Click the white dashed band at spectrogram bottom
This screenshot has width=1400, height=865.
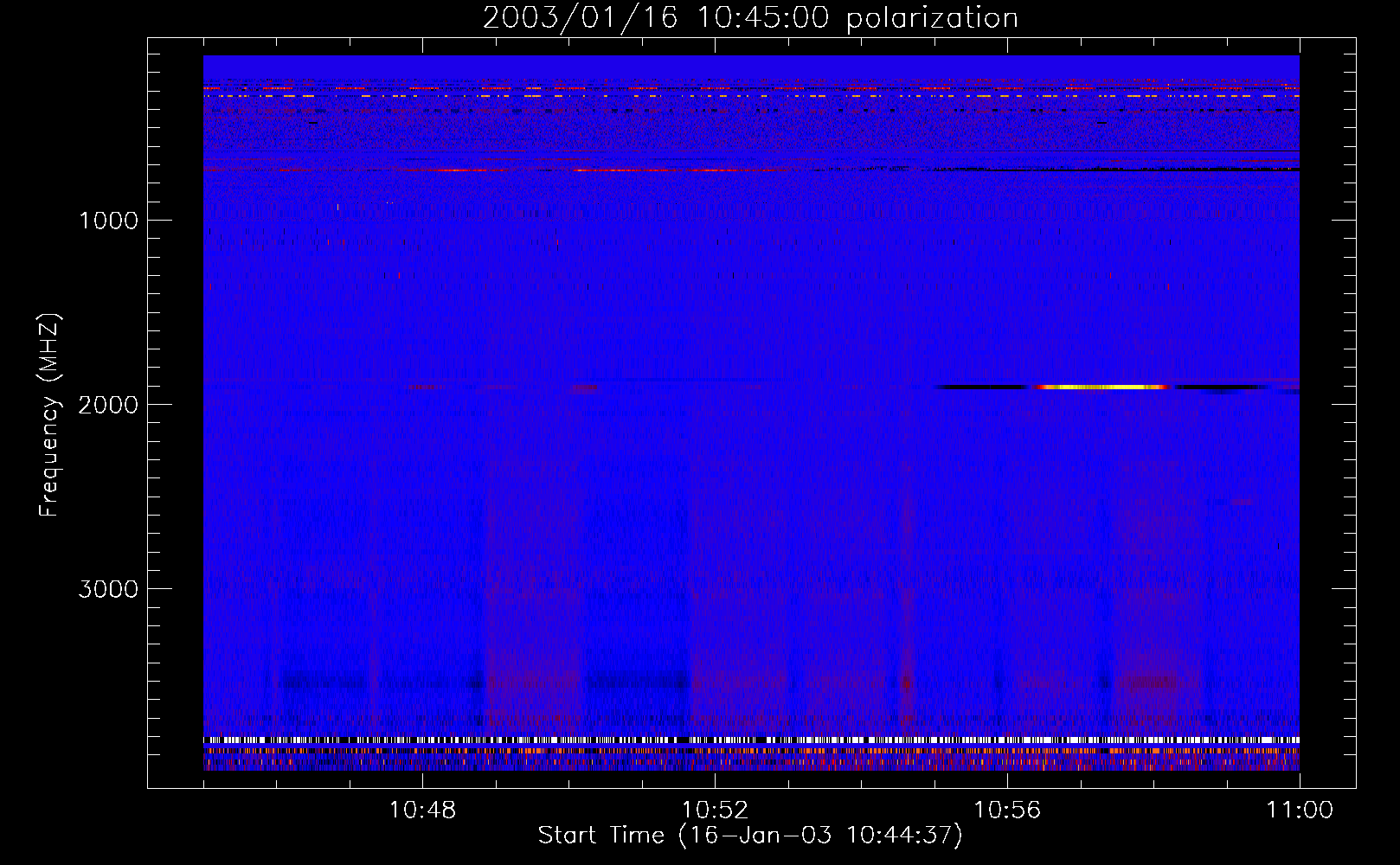[x=751, y=740]
